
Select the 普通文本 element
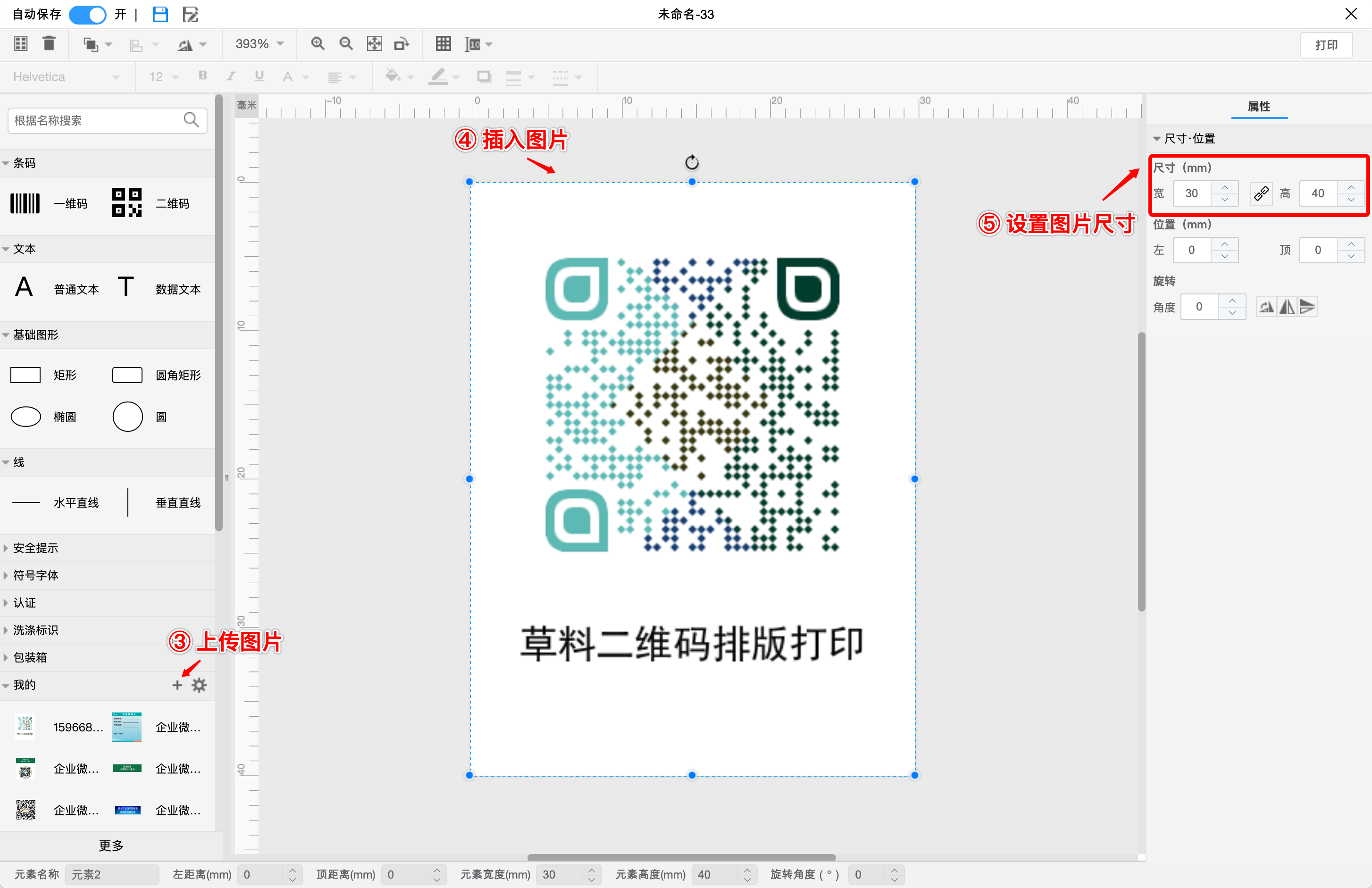[57, 288]
